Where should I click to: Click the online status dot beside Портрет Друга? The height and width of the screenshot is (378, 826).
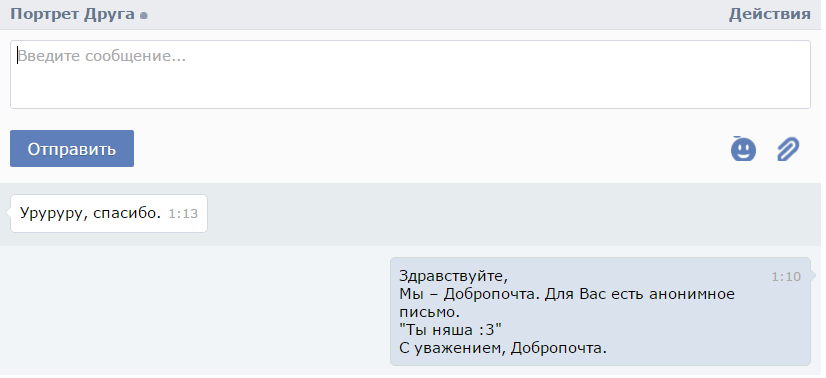(144, 16)
